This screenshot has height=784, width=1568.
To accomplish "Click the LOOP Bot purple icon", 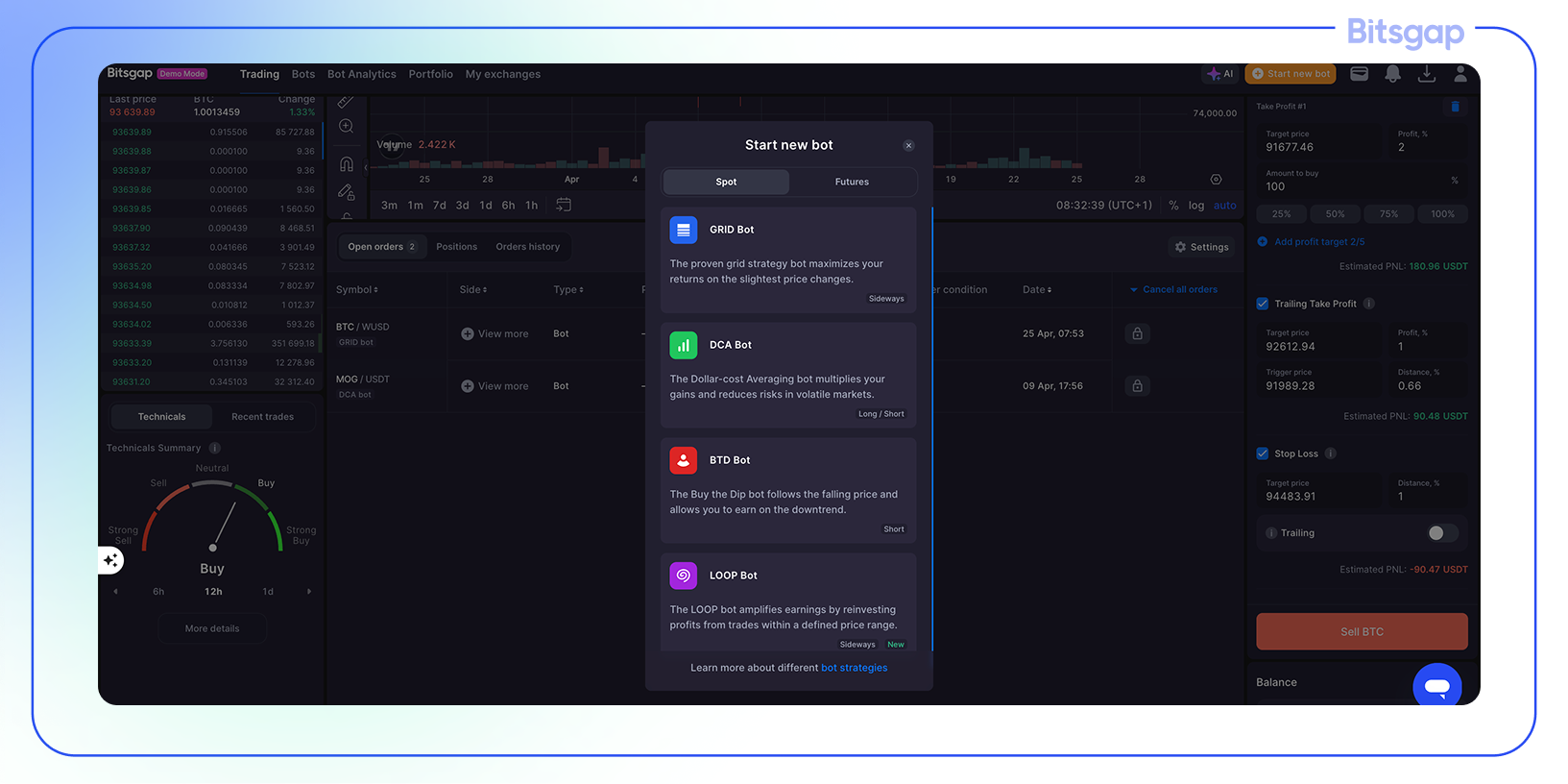I will 684,576.
